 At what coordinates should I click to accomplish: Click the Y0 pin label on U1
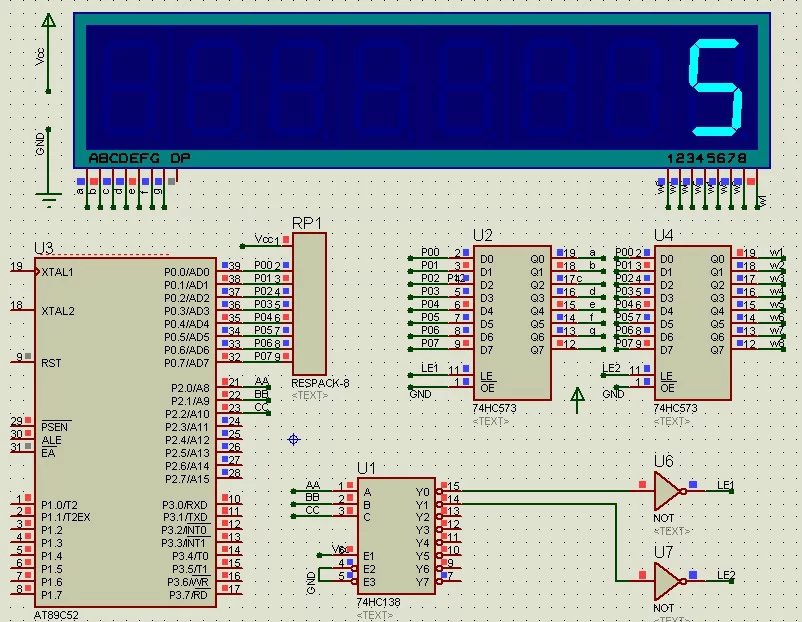point(422,492)
